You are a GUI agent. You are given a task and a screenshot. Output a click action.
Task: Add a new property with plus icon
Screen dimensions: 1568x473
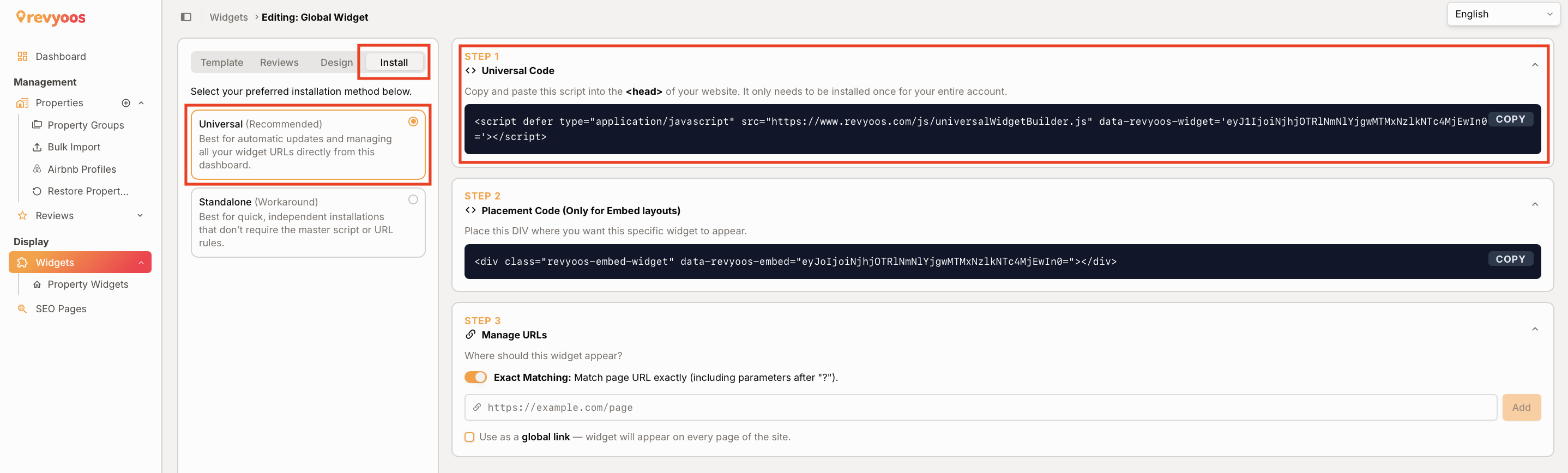click(126, 103)
